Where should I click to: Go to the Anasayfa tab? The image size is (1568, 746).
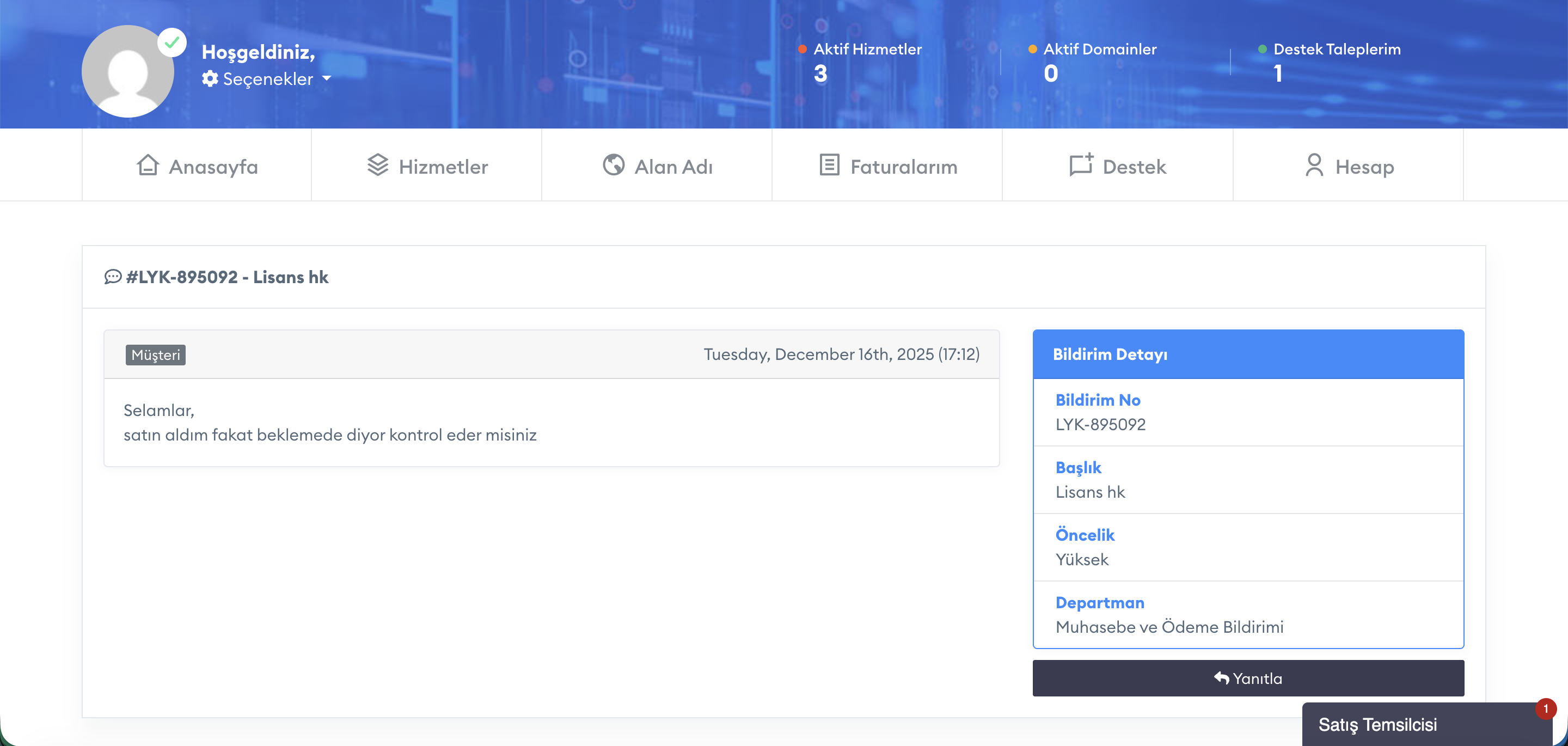point(197,165)
